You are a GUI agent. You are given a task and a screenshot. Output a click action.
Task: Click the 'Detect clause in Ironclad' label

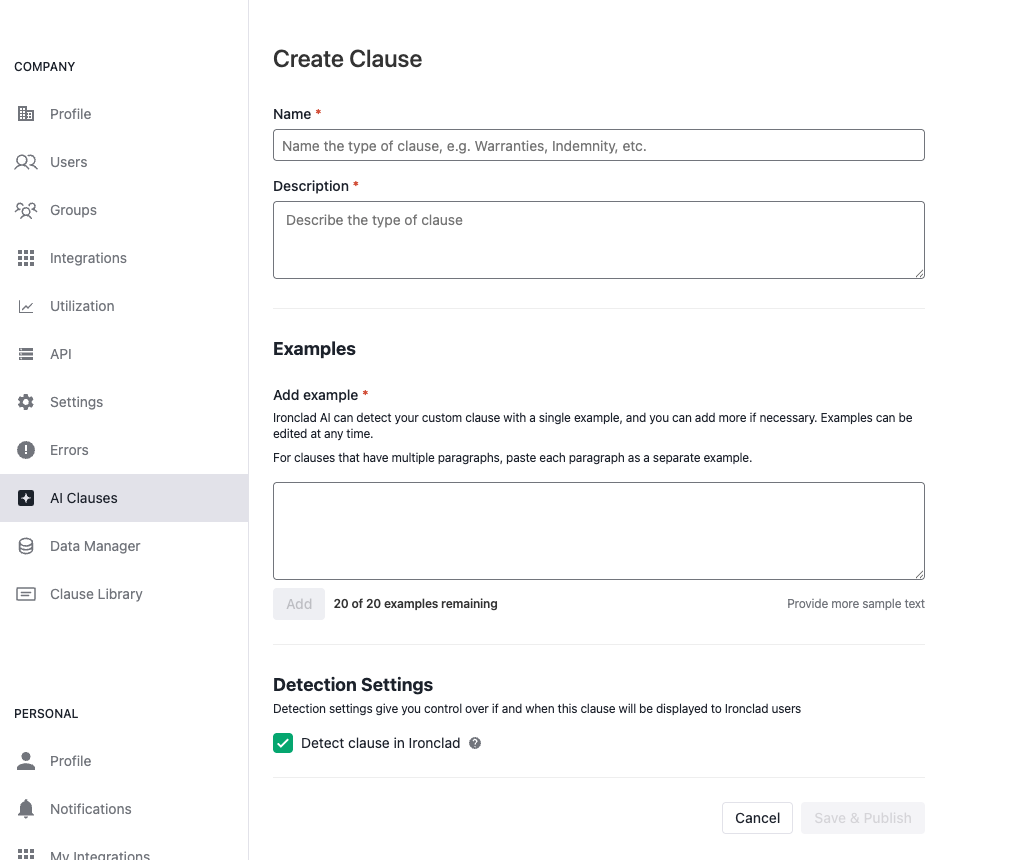380,743
